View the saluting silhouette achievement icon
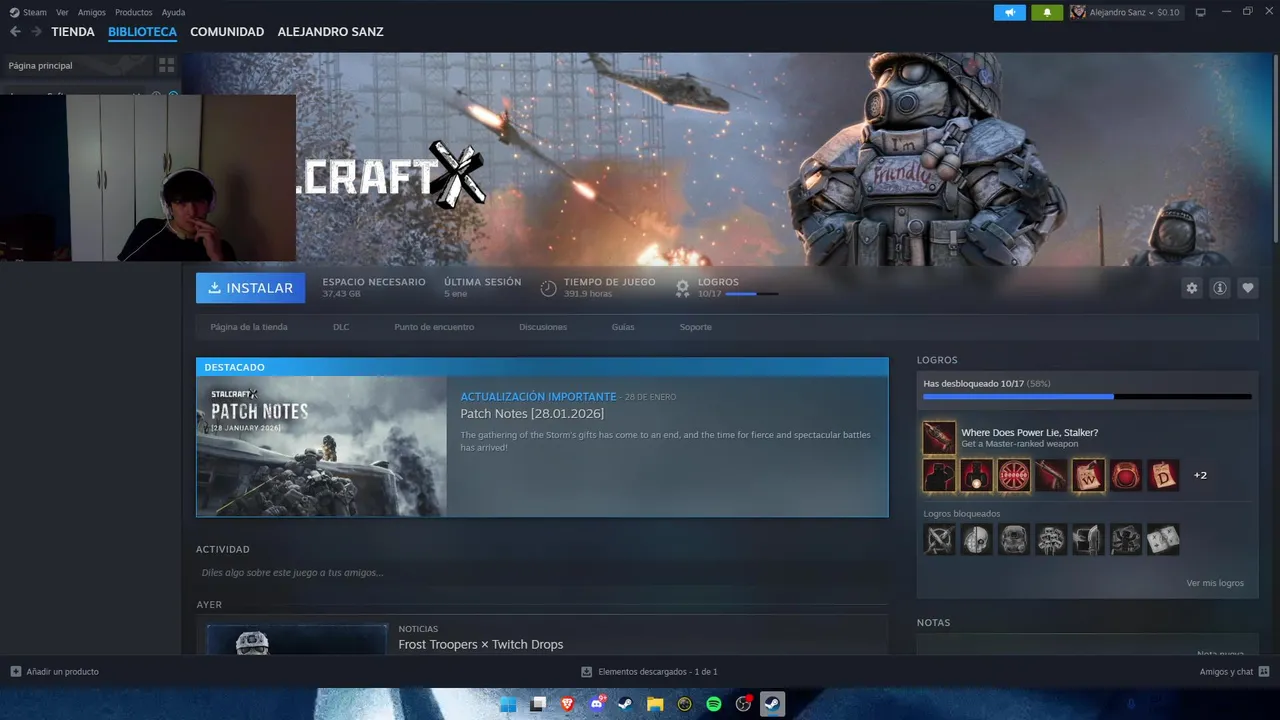1280x720 pixels. 939,475
